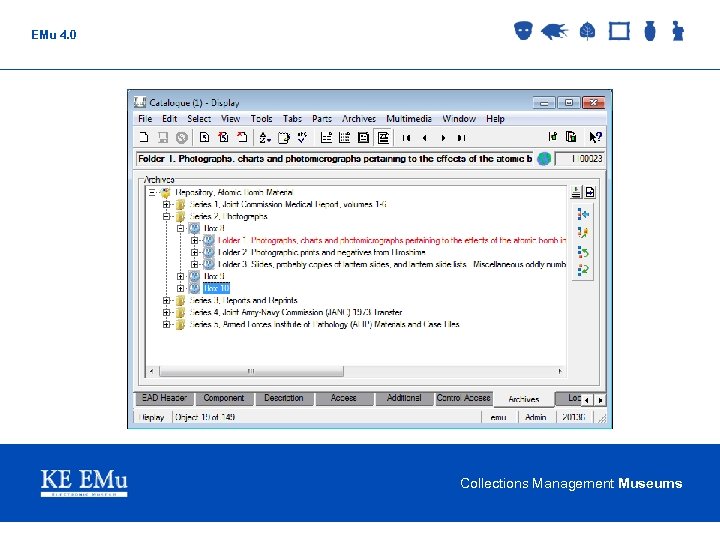Click the tree scrollbar left arrow
The height and width of the screenshot is (540, 720).
(x=152, y=371)
